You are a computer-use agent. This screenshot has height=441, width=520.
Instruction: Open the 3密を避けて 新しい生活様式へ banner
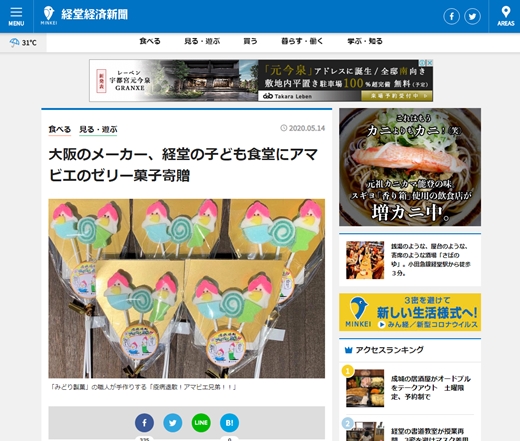(410, 312)
